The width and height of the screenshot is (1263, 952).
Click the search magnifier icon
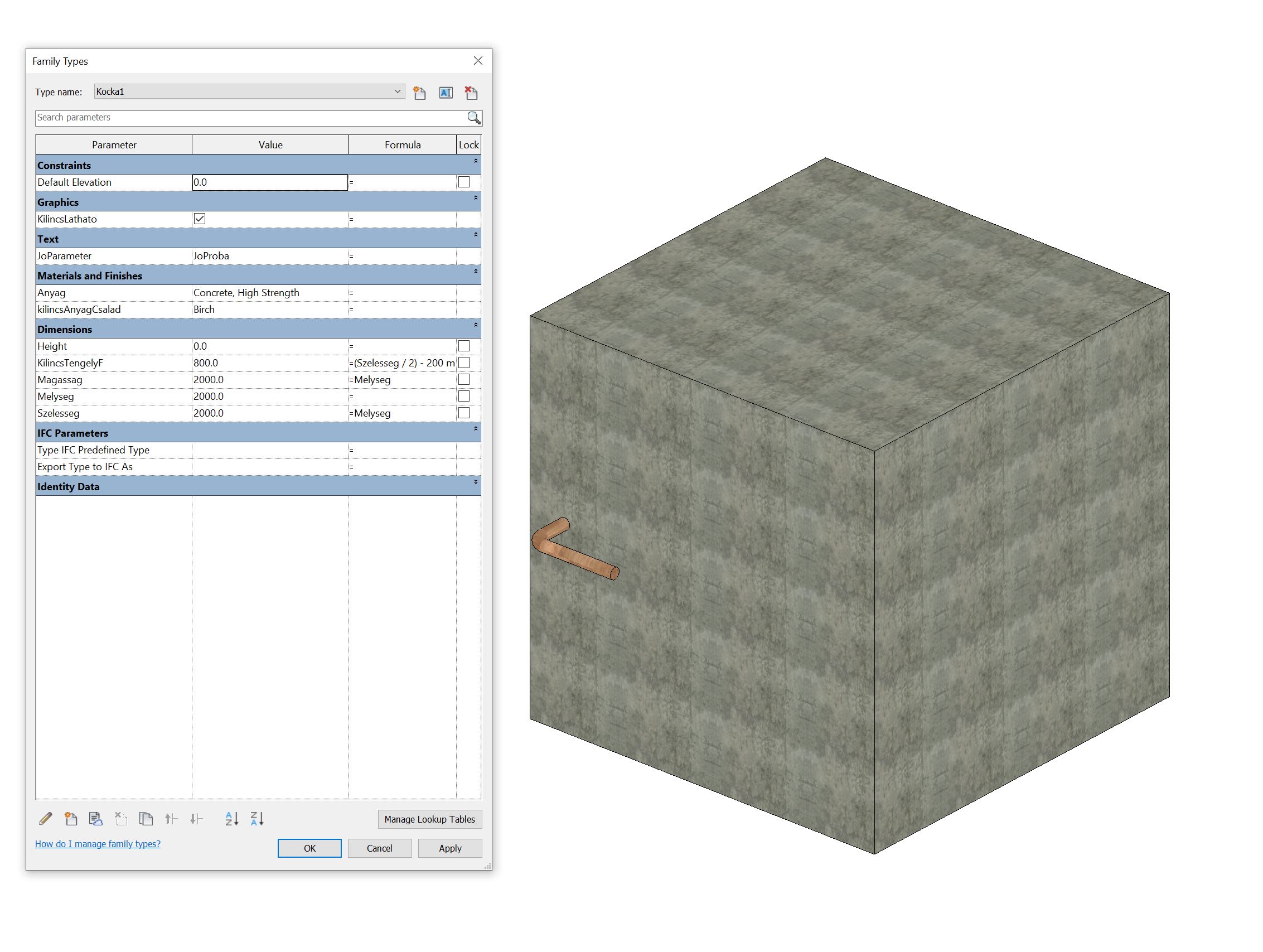[473, 118]
